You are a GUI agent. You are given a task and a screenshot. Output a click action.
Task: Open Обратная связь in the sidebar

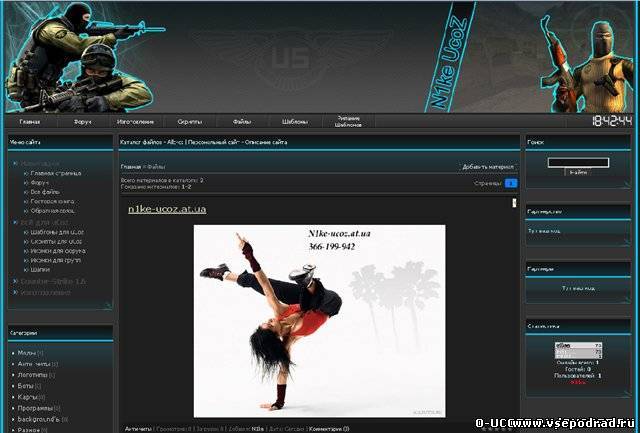coord(52,211)
